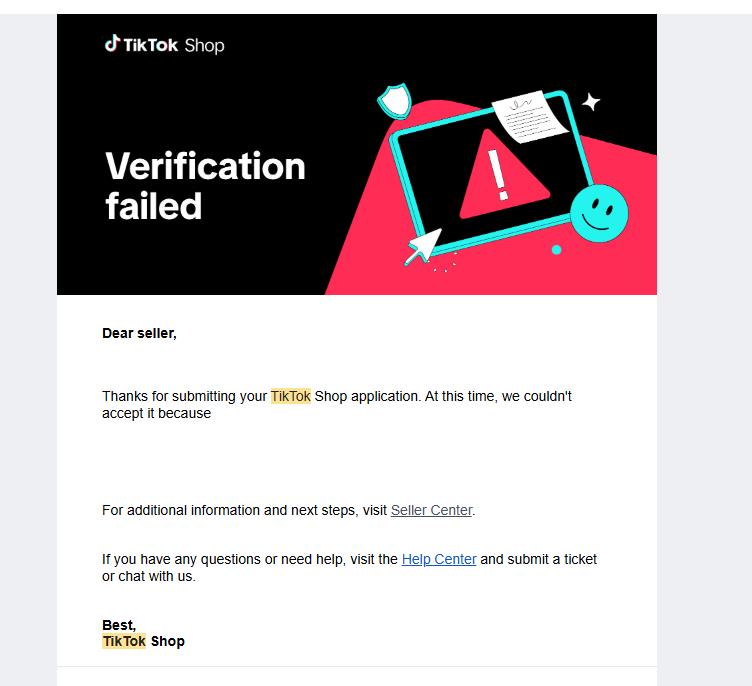Click the white cursor arrow illustration
Screen dimensions: 752x686
pyautogui.click(x=422, y=245)
